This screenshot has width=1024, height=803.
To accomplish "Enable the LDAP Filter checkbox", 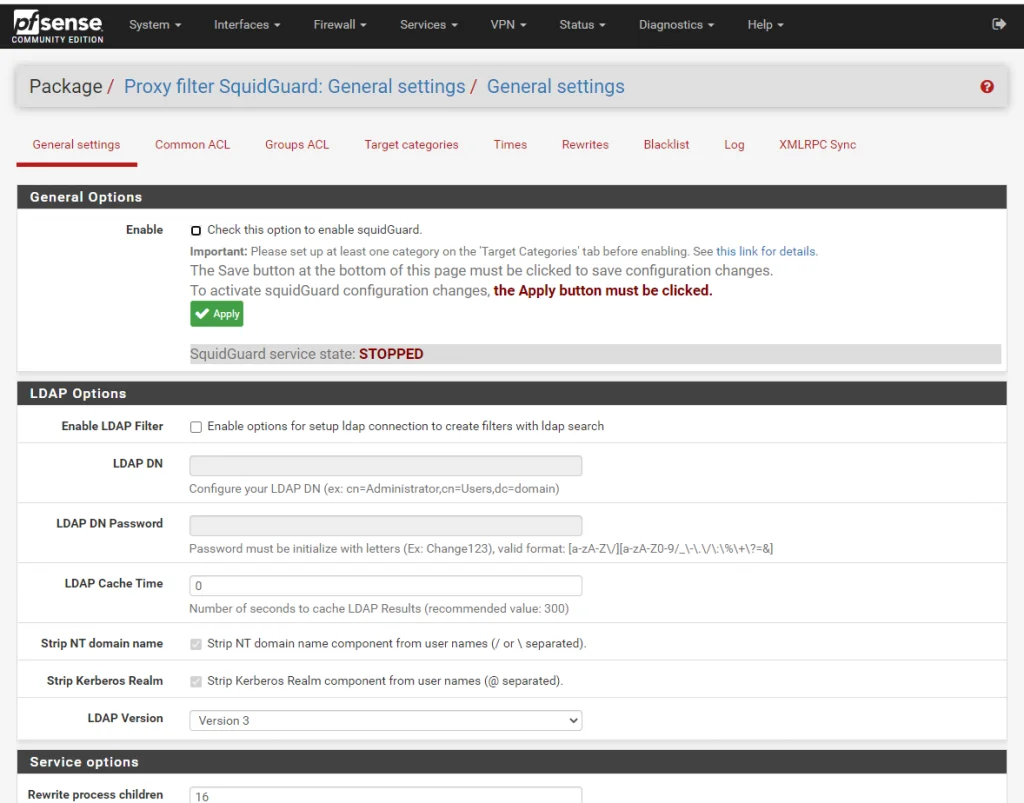I will tap(196, 427).
